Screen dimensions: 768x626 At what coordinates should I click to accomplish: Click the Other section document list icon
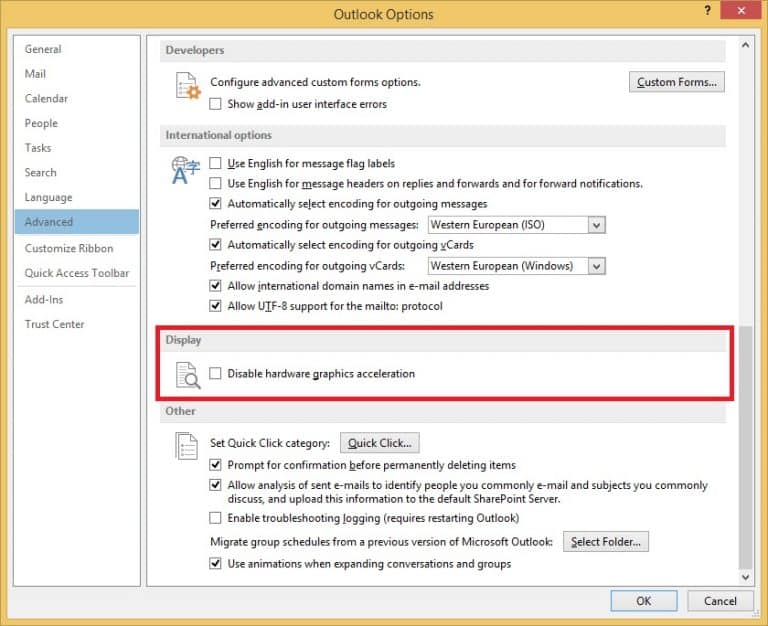tap(187, 446)
